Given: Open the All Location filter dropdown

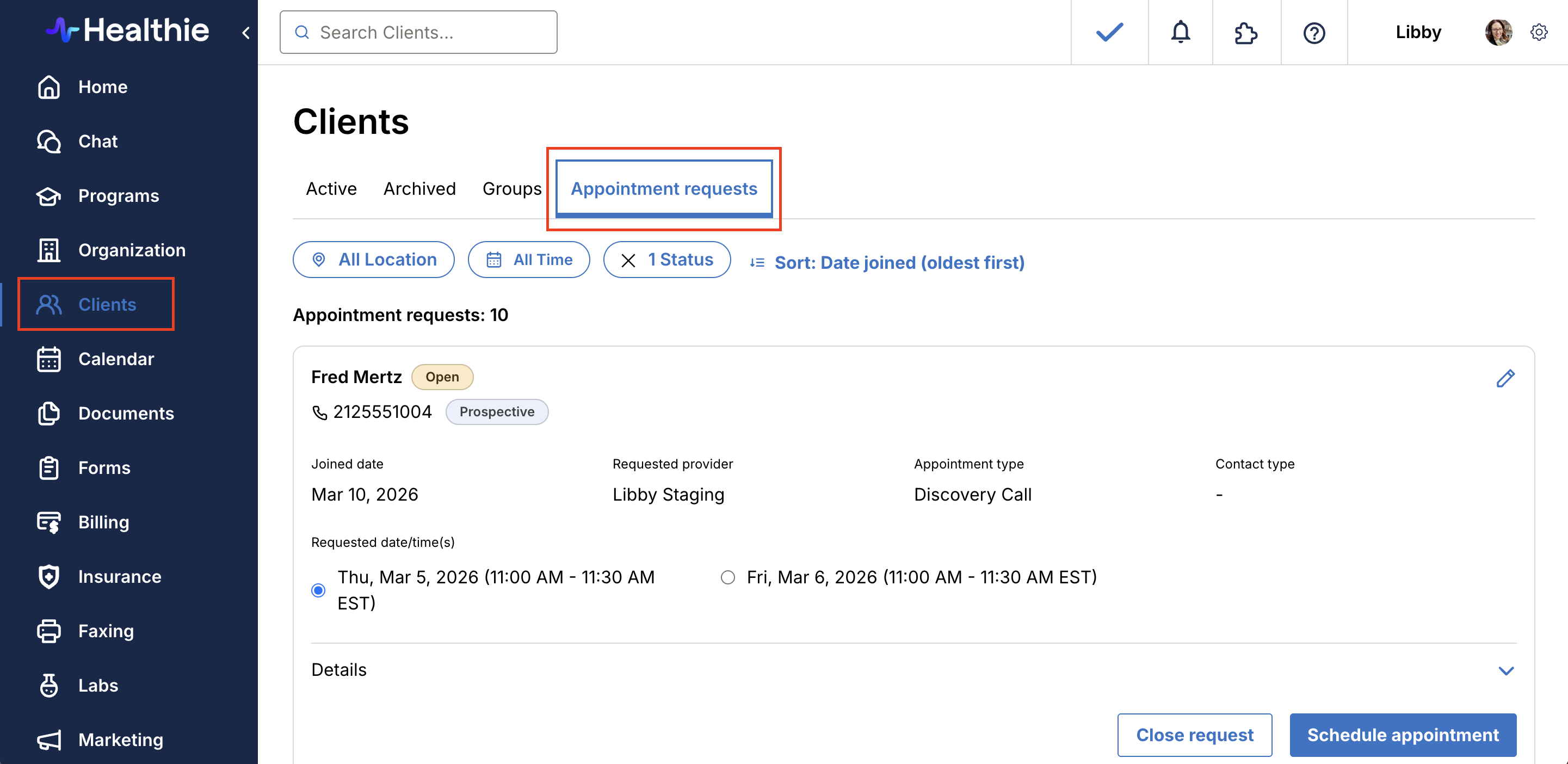Looking at the screenshot, I should click(373, 260).
